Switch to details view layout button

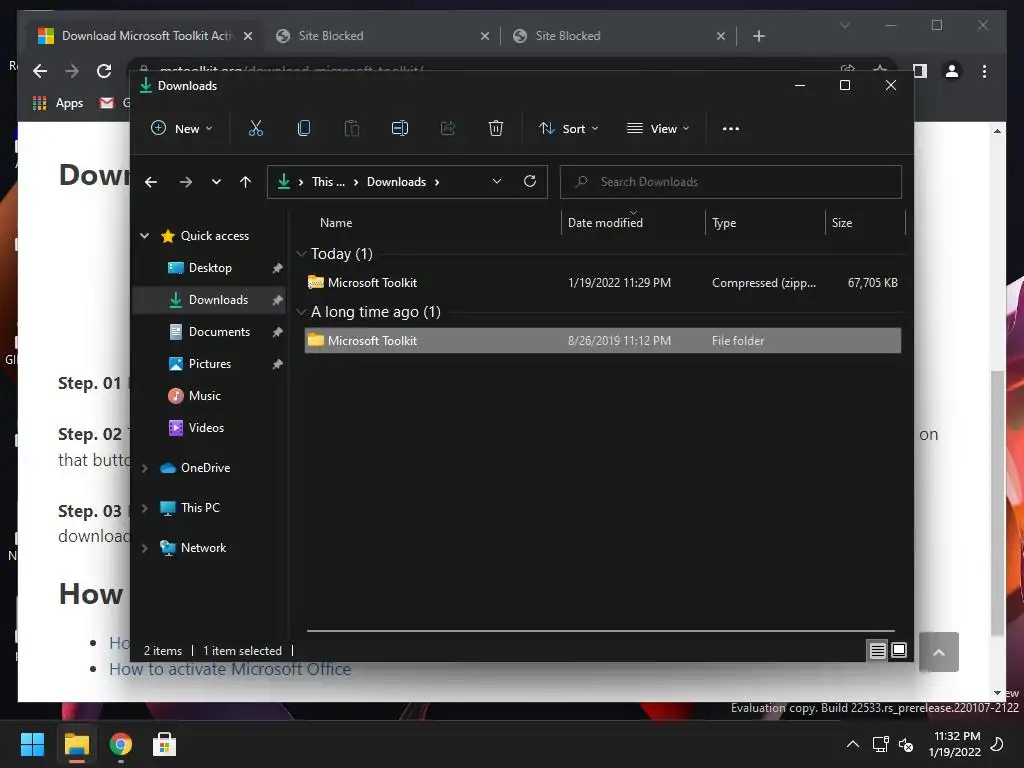[x=877, y=650]
